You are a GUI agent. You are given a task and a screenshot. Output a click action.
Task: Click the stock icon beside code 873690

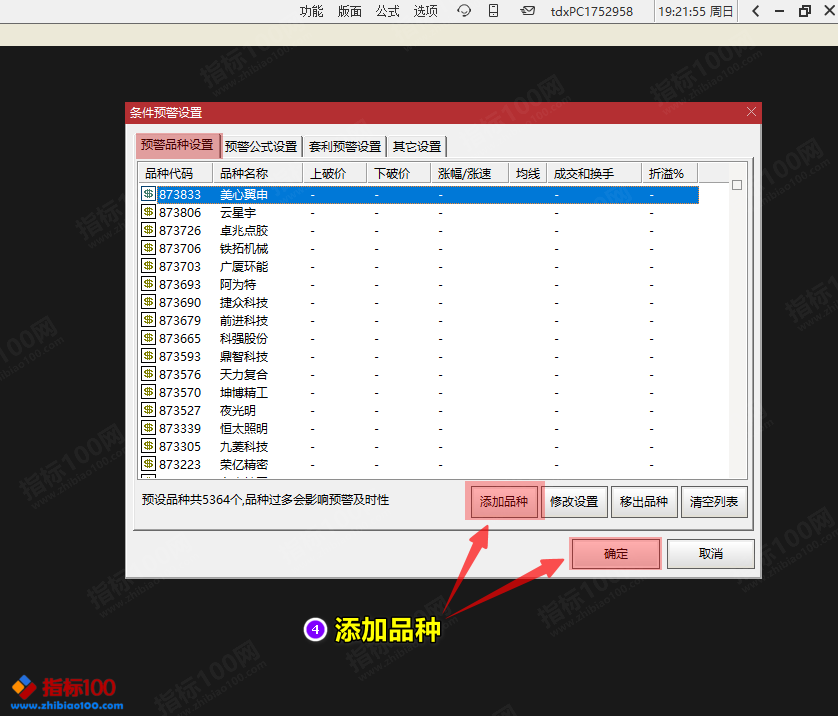click(x=148, y=302)
